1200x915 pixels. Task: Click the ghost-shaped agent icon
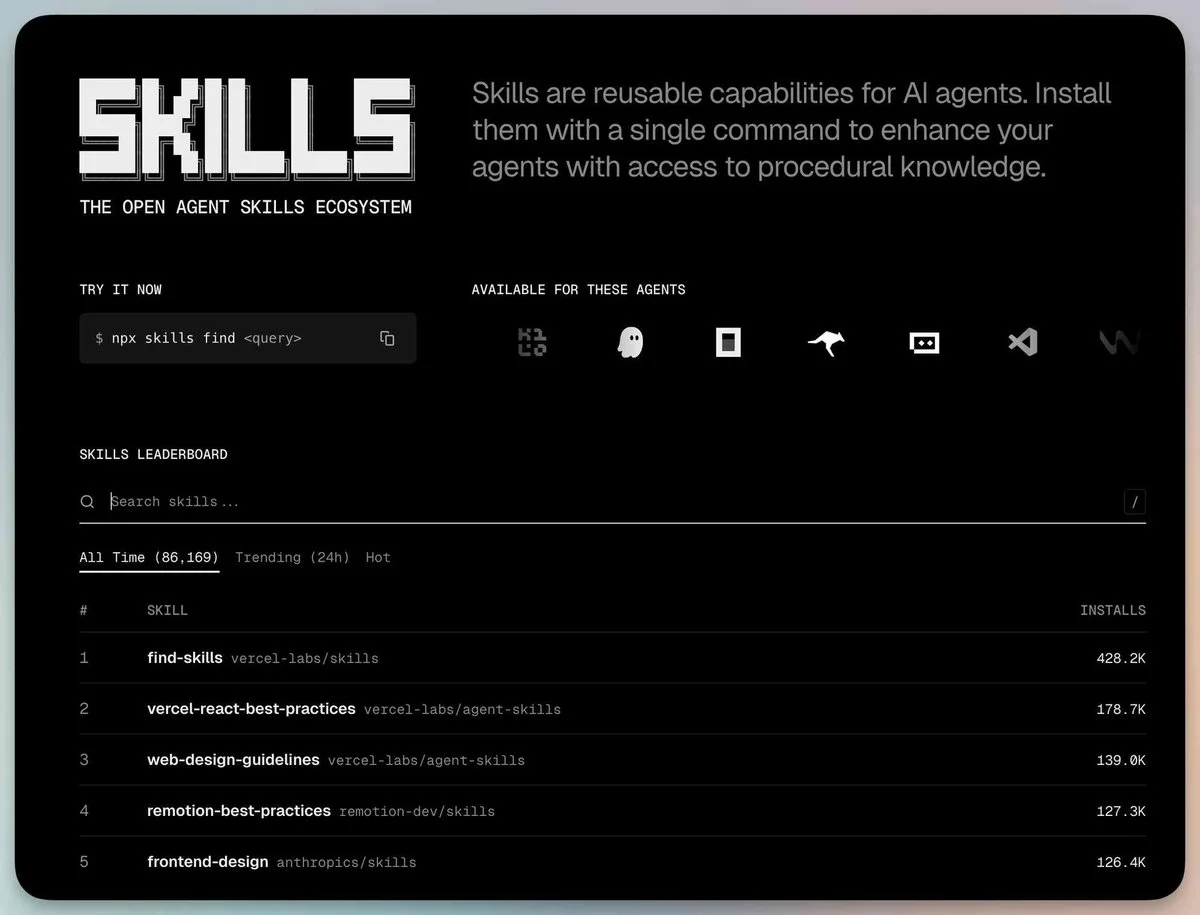pos(630,342)
